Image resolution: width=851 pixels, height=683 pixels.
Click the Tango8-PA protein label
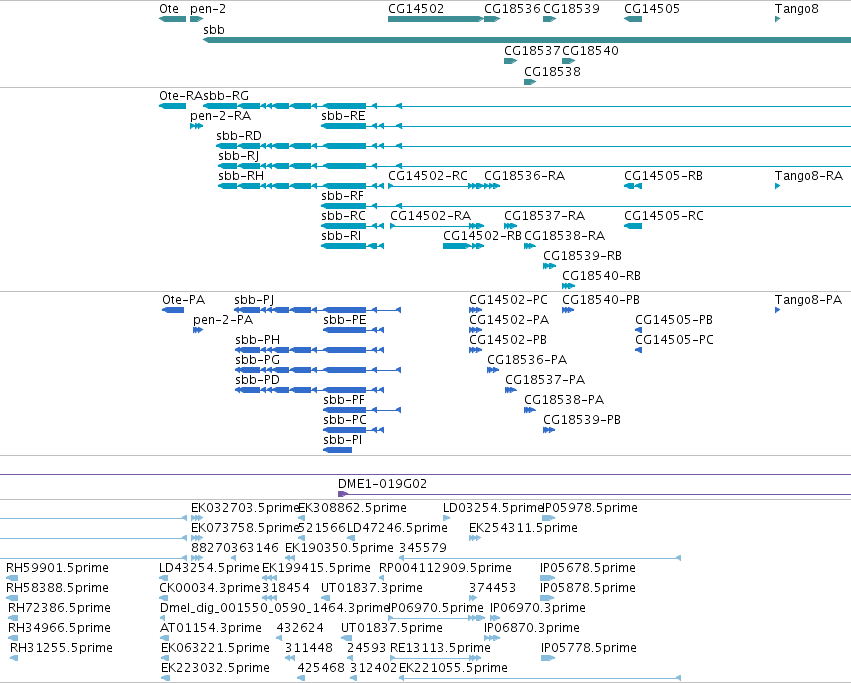(808, 300)
